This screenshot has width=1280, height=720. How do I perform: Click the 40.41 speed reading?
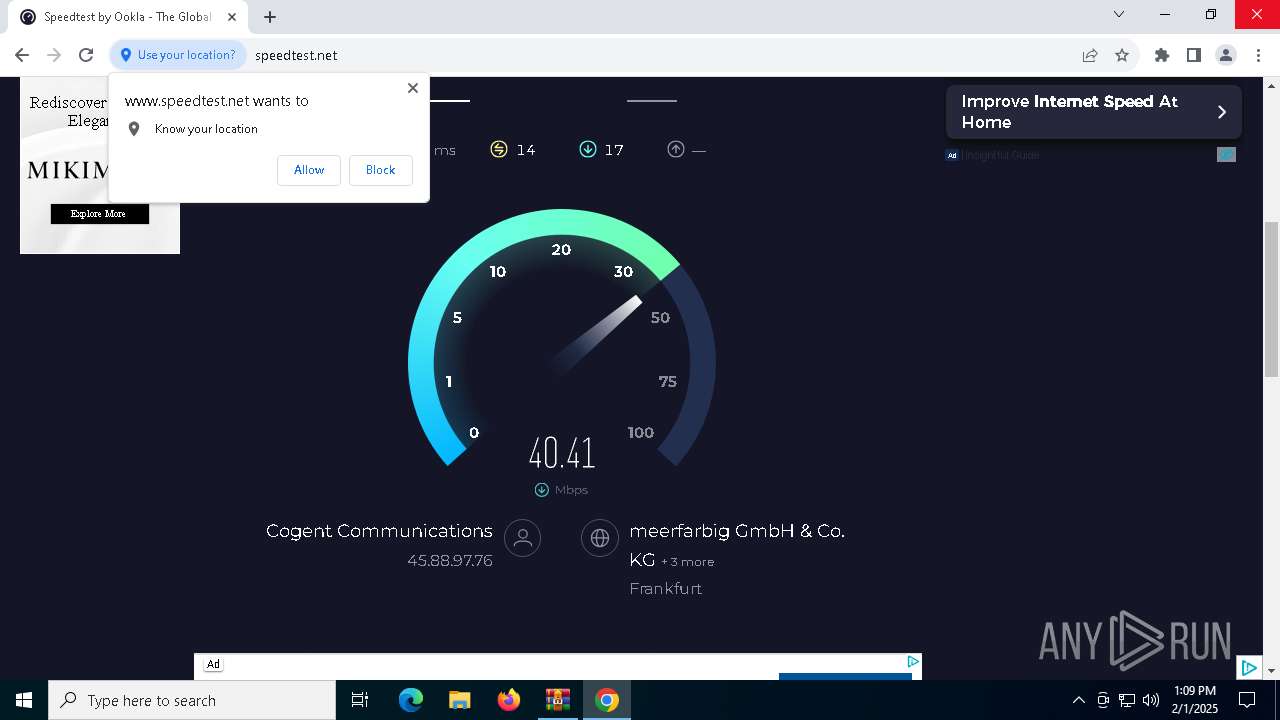pos(562,453)
